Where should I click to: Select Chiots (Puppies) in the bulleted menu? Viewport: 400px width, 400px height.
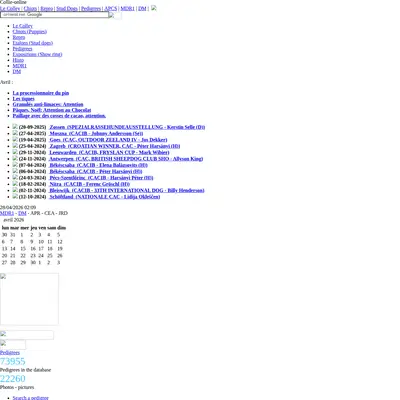click(30, 32)
